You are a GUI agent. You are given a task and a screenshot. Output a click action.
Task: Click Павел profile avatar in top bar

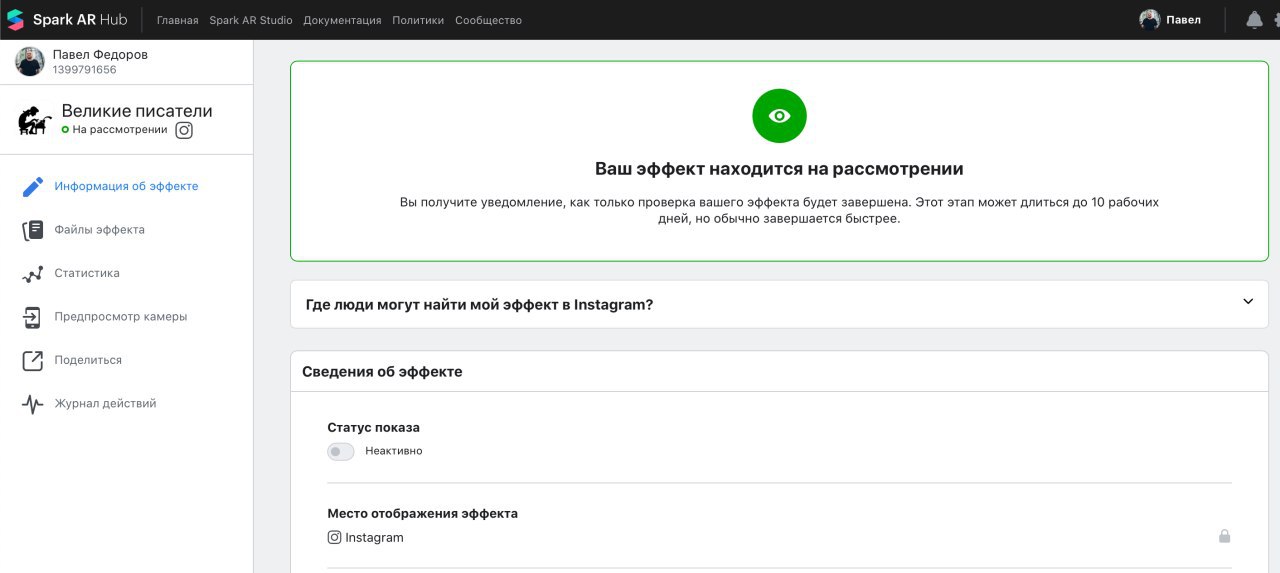click(x=1150, y=20)
